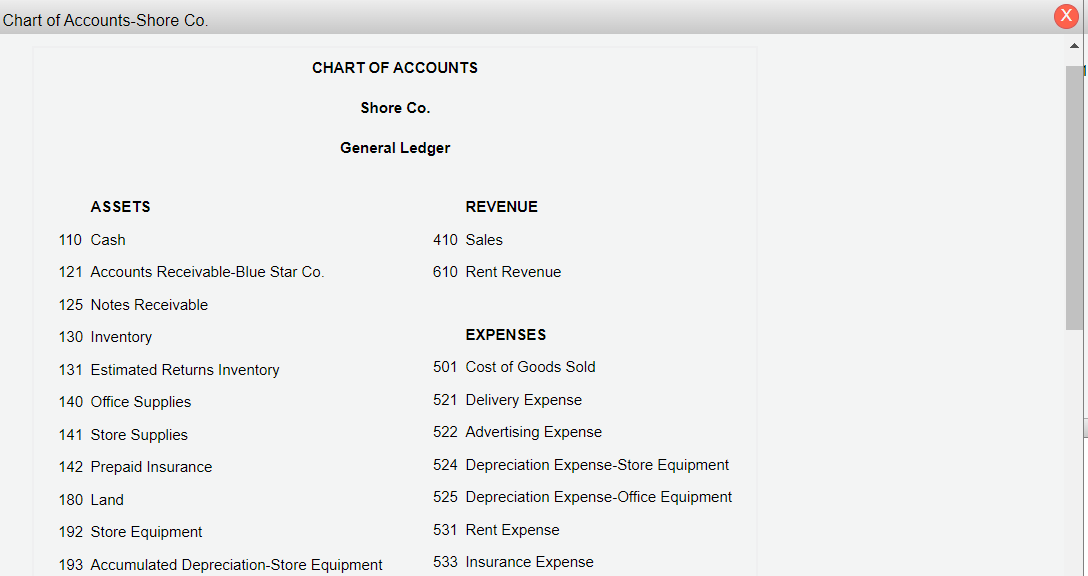Select Accumulated Depreciation-Store Equipment row

pyautogui.click(x=221, y=565)
